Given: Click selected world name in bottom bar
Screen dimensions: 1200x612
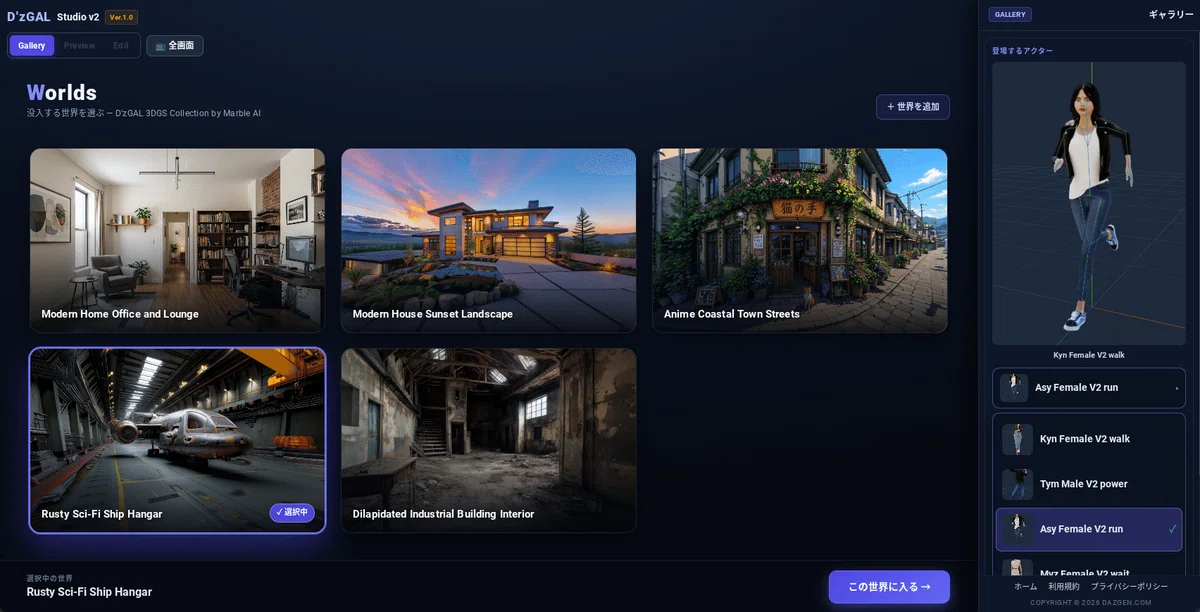Looking at the screenshot, I should 89,592.
